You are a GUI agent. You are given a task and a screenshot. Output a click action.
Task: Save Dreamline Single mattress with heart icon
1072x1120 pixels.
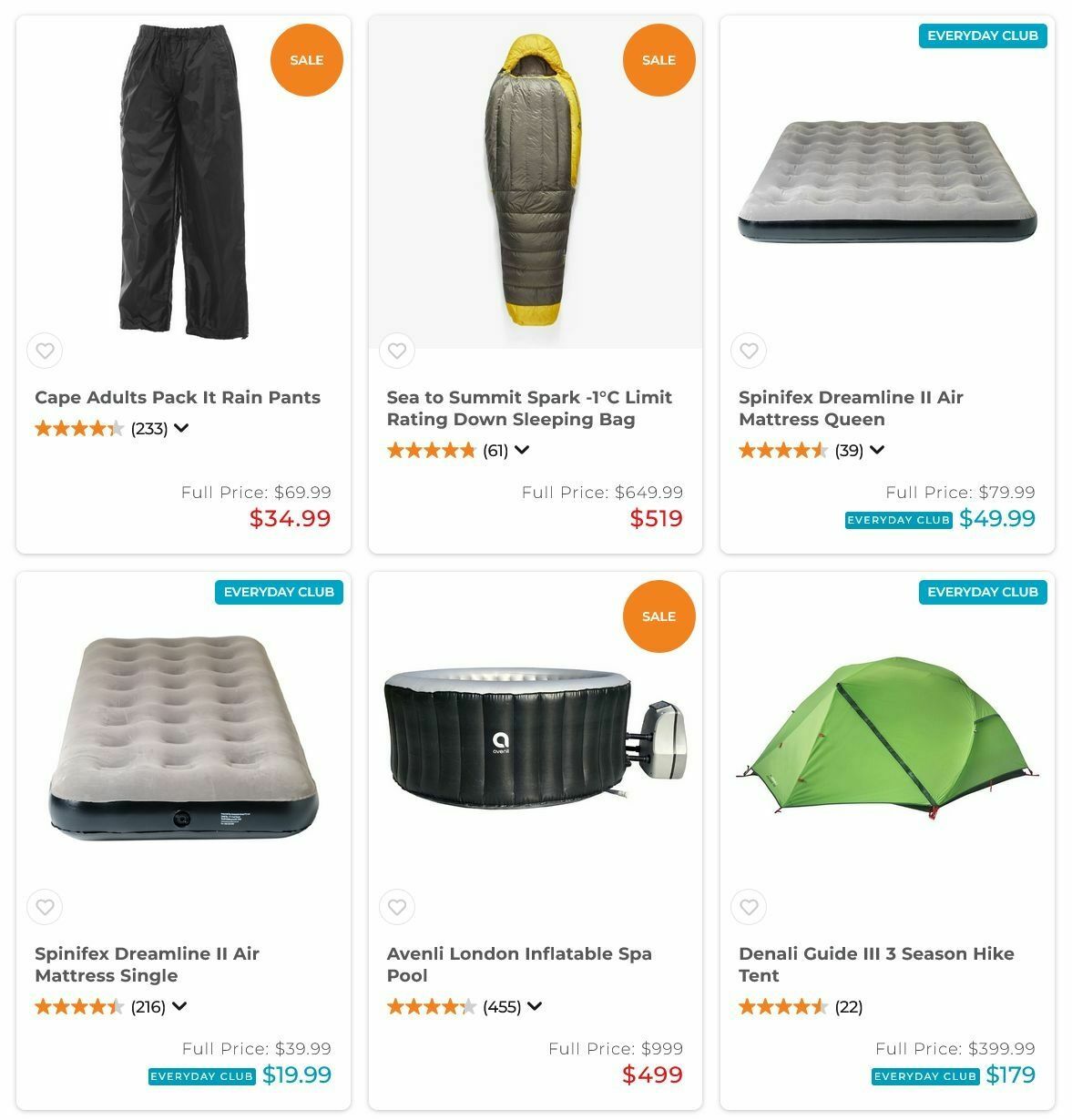point(45,907)
